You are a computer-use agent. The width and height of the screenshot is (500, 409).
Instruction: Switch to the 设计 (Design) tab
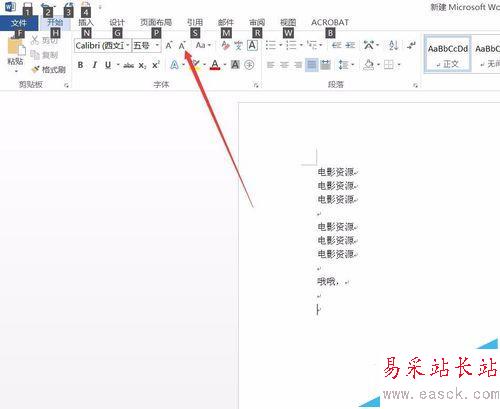pos(117,22)
